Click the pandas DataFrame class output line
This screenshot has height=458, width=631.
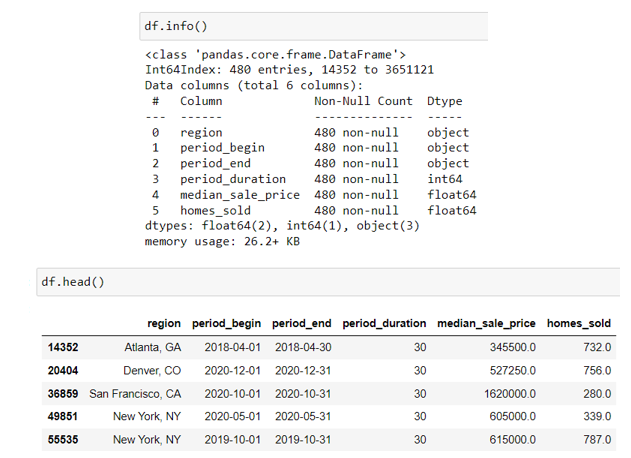(x=275, y=54)
